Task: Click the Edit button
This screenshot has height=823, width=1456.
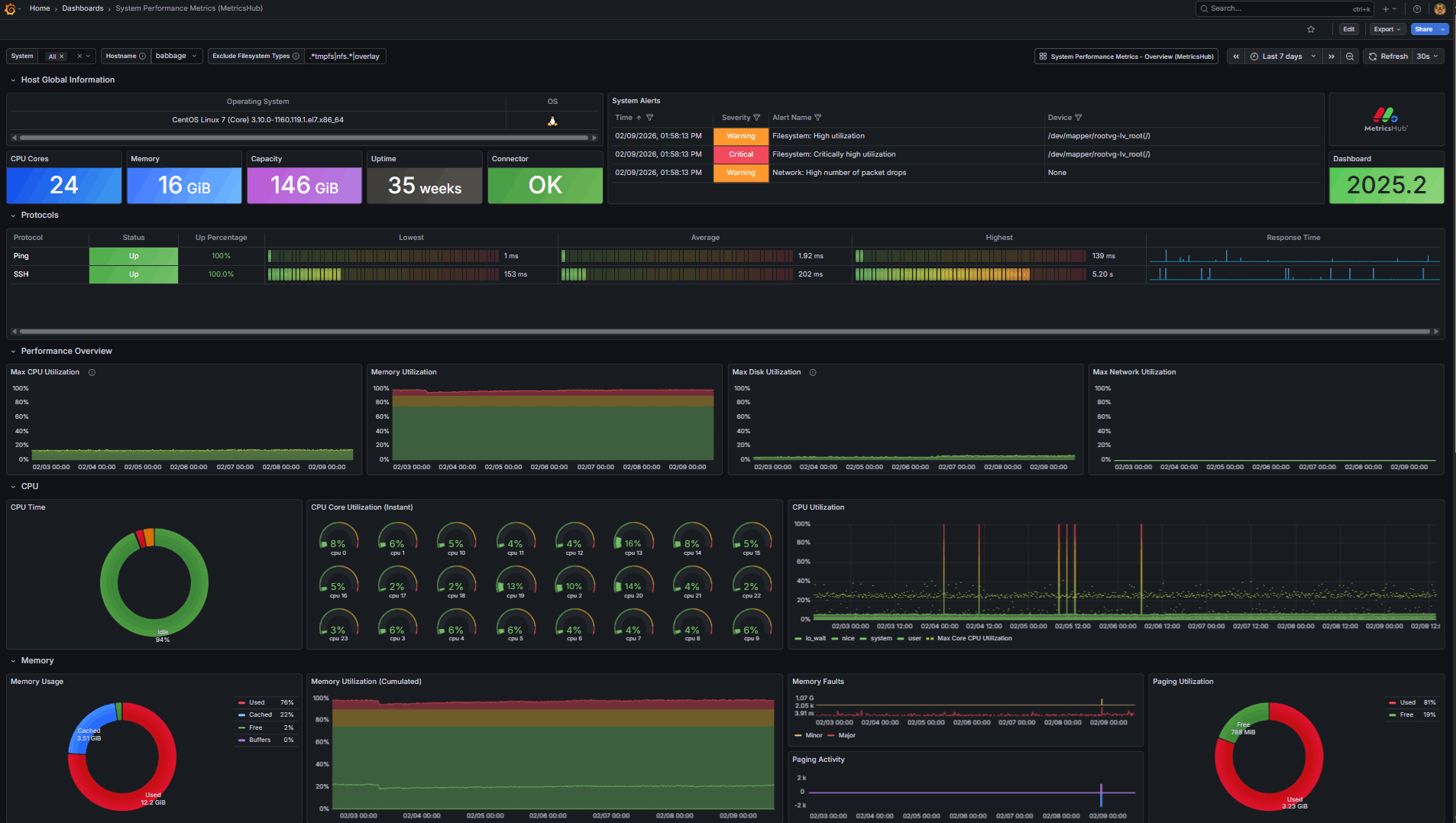Action: tap(1348, 29)
